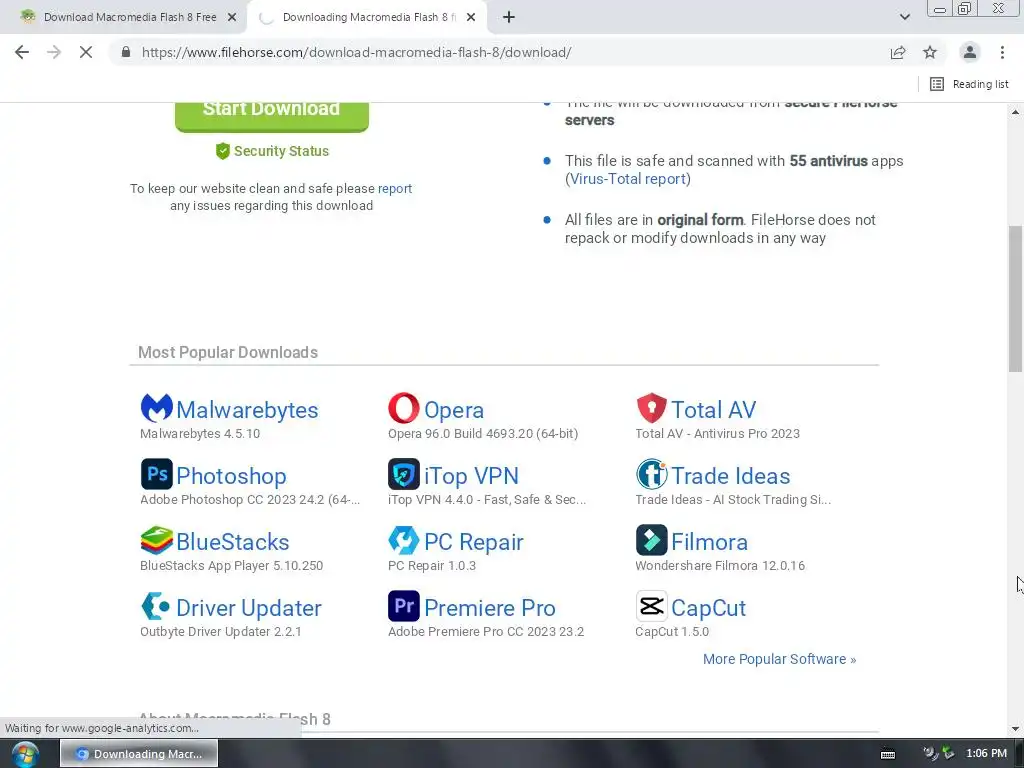Open a new tab with plus
Viewport: 1024px width, 768px height.
[509, 17]
